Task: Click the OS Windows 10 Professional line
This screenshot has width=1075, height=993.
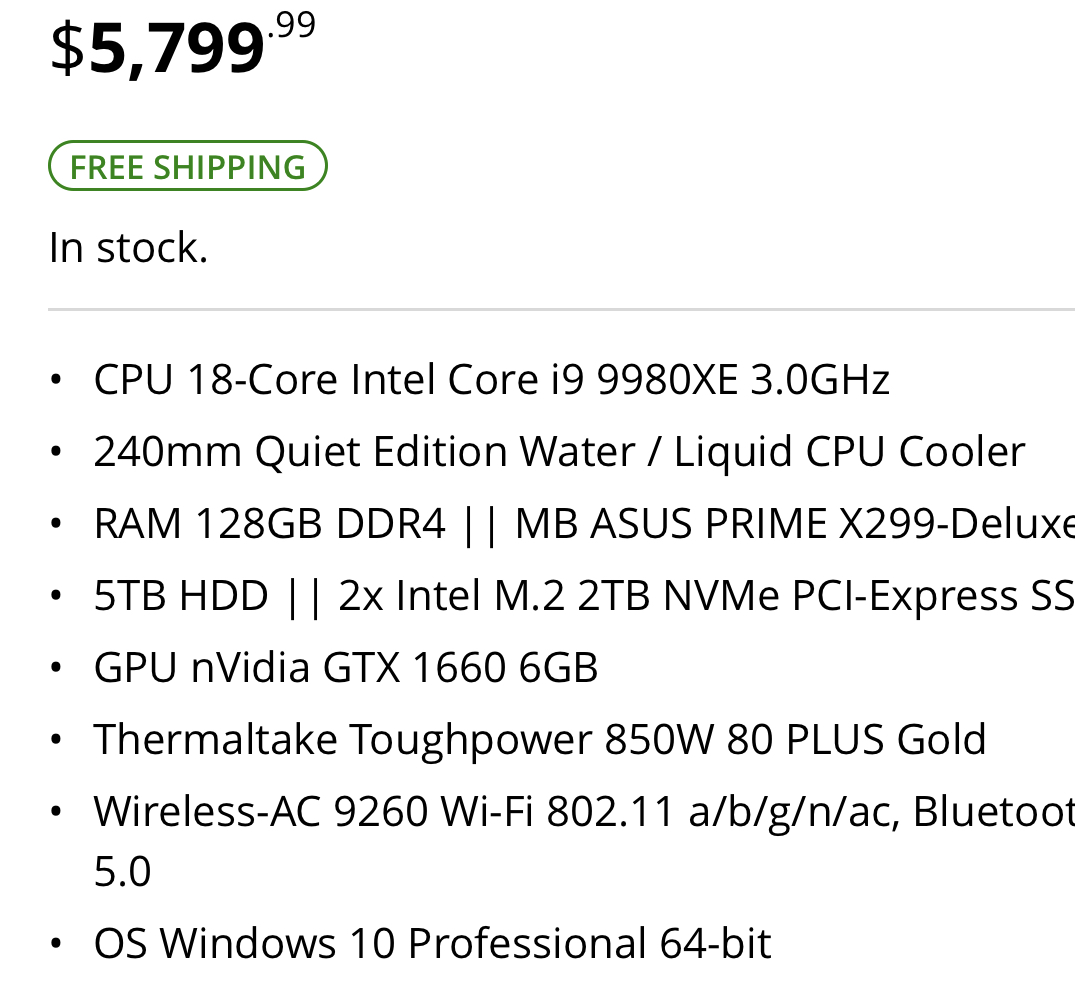Action: pyautogui.click(x=433, y=943)
